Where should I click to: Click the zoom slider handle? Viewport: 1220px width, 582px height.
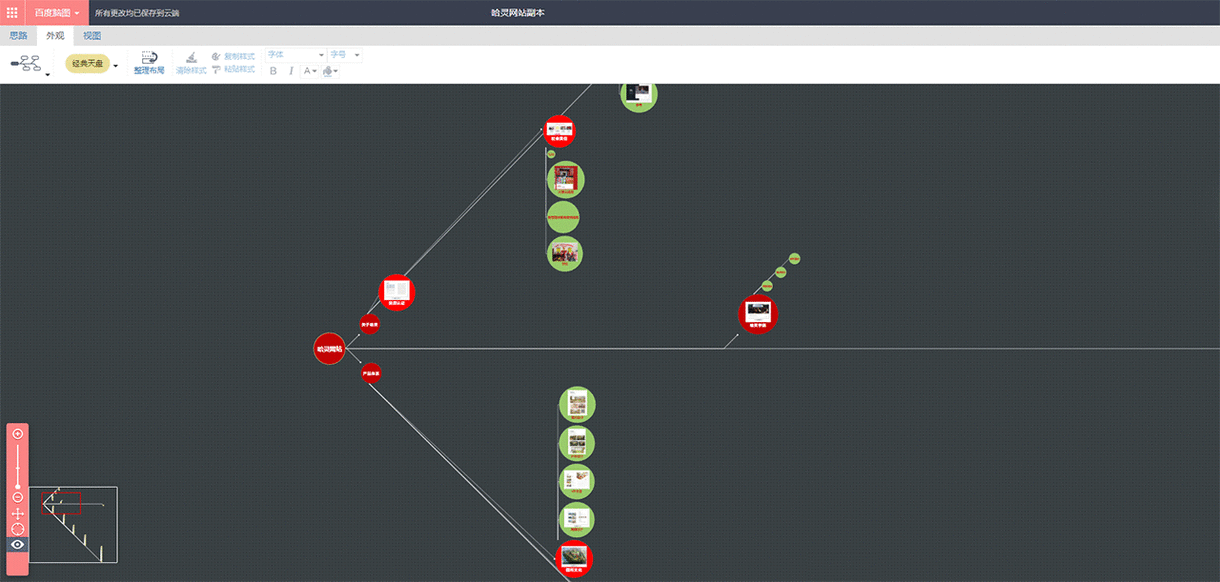coord(17,485)
